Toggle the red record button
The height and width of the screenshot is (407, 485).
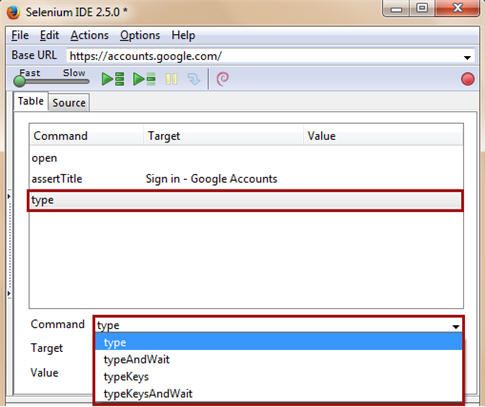(467, 79)
